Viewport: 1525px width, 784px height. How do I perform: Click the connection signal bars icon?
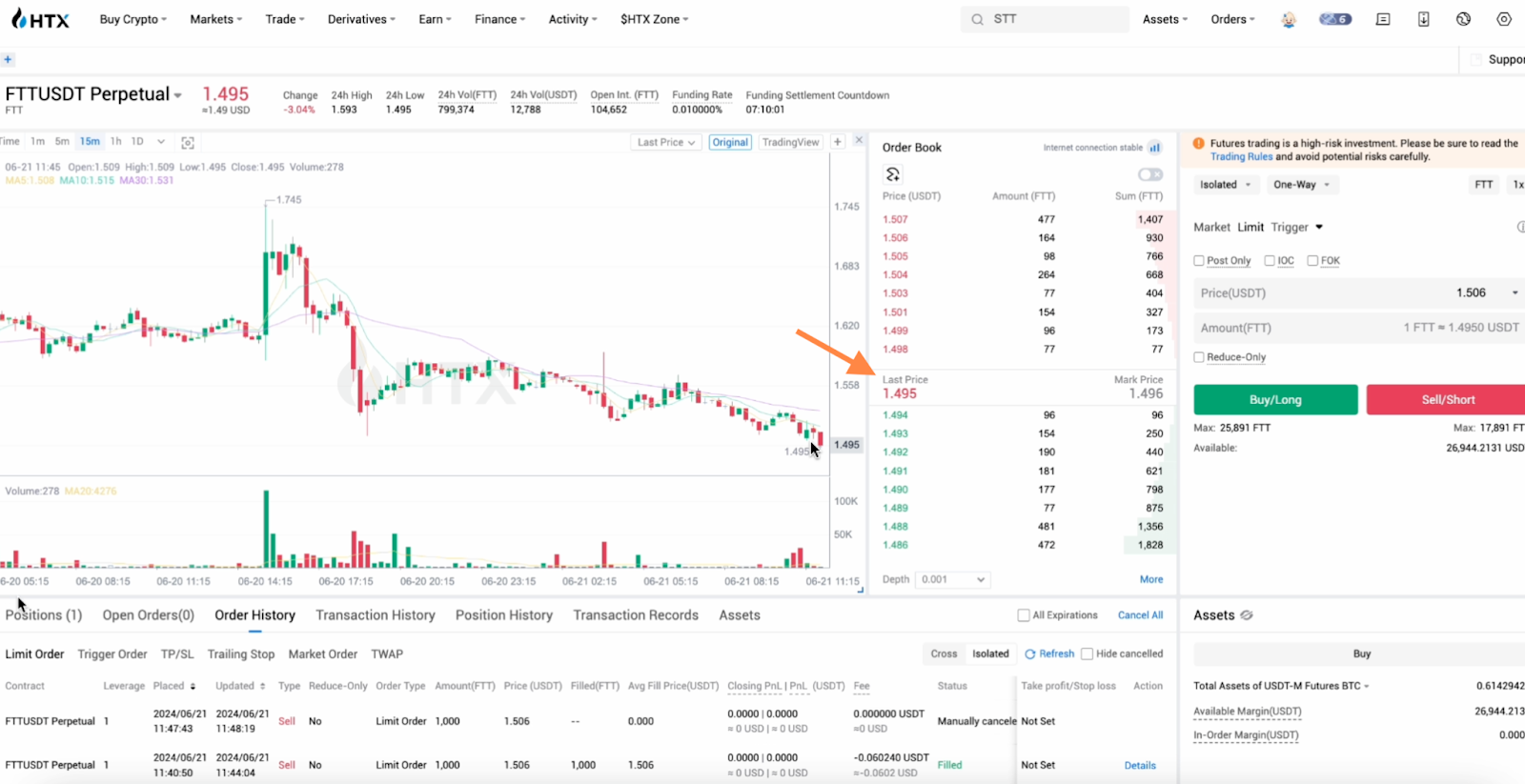[1155, 148]
